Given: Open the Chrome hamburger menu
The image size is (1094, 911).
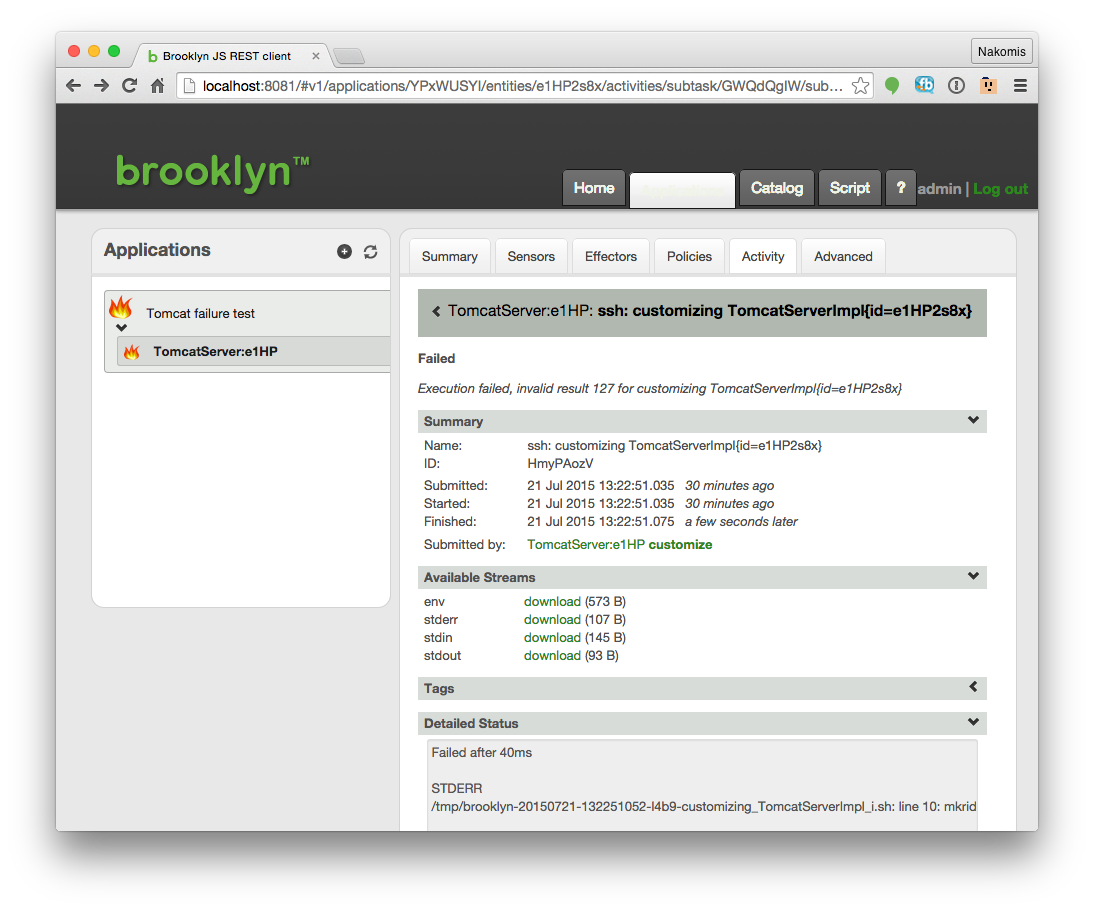Looking at the screenshot, I should [1020, 86].
